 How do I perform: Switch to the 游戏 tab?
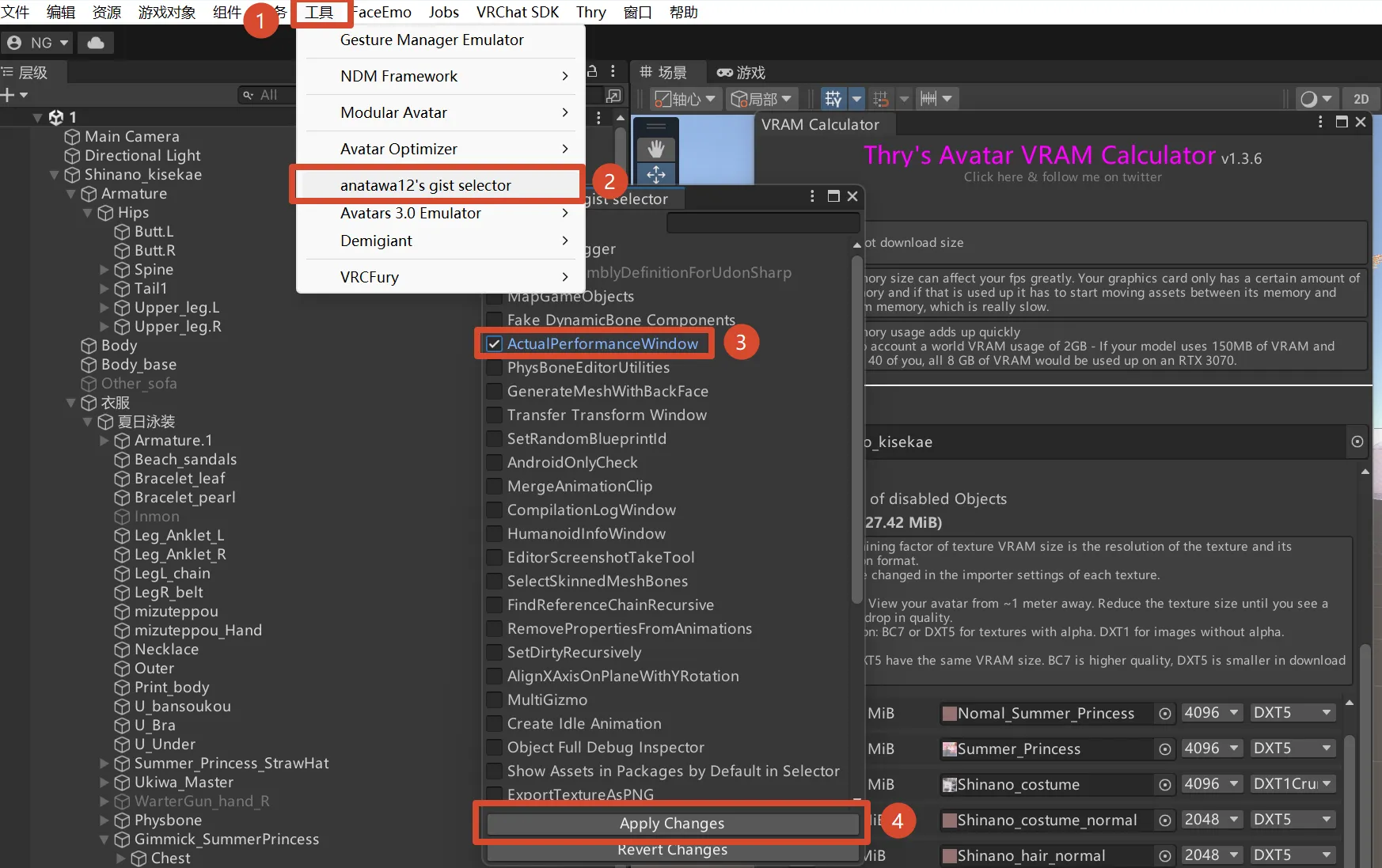point(742,73)
